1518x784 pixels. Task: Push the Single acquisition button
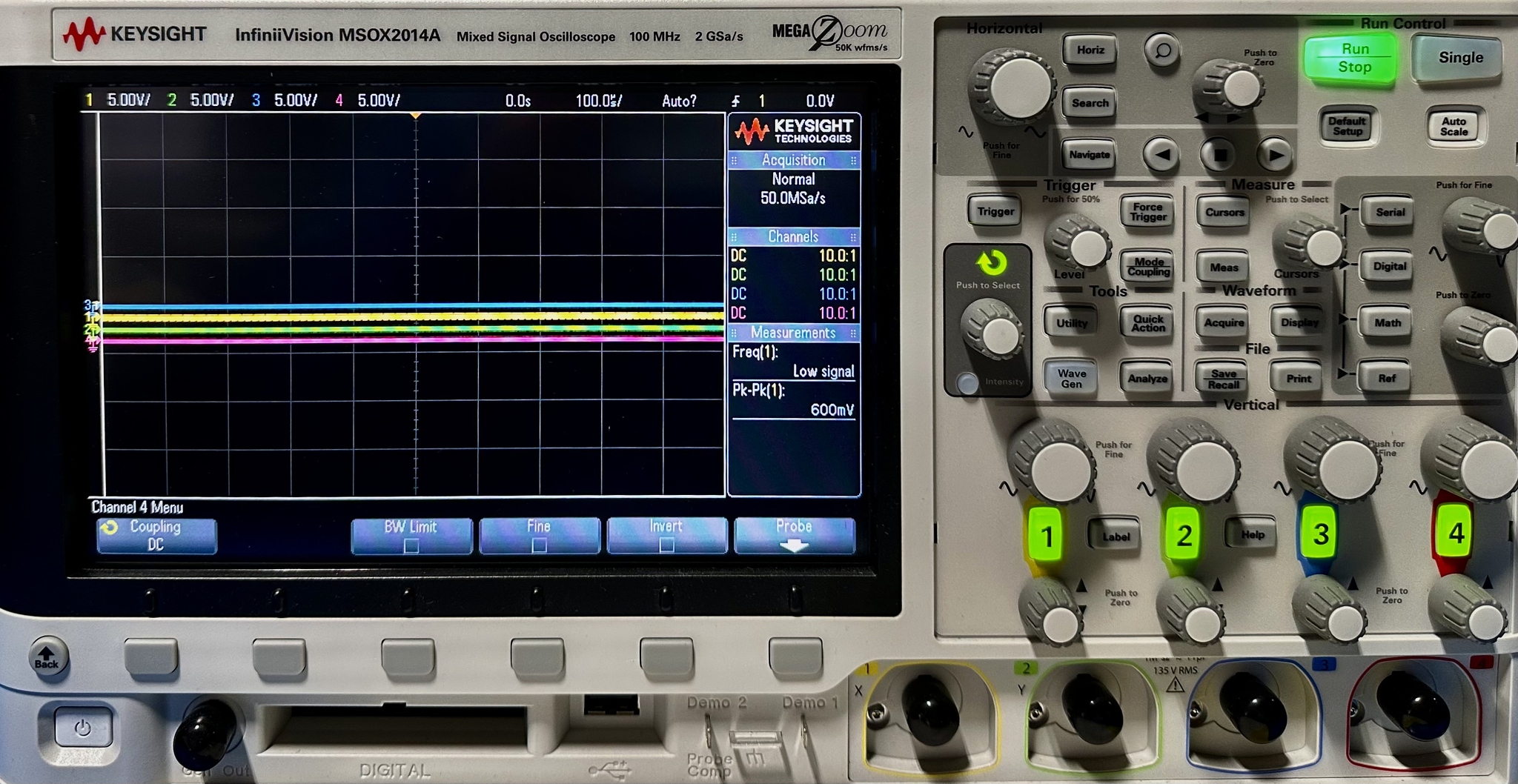coord(1459,58)
